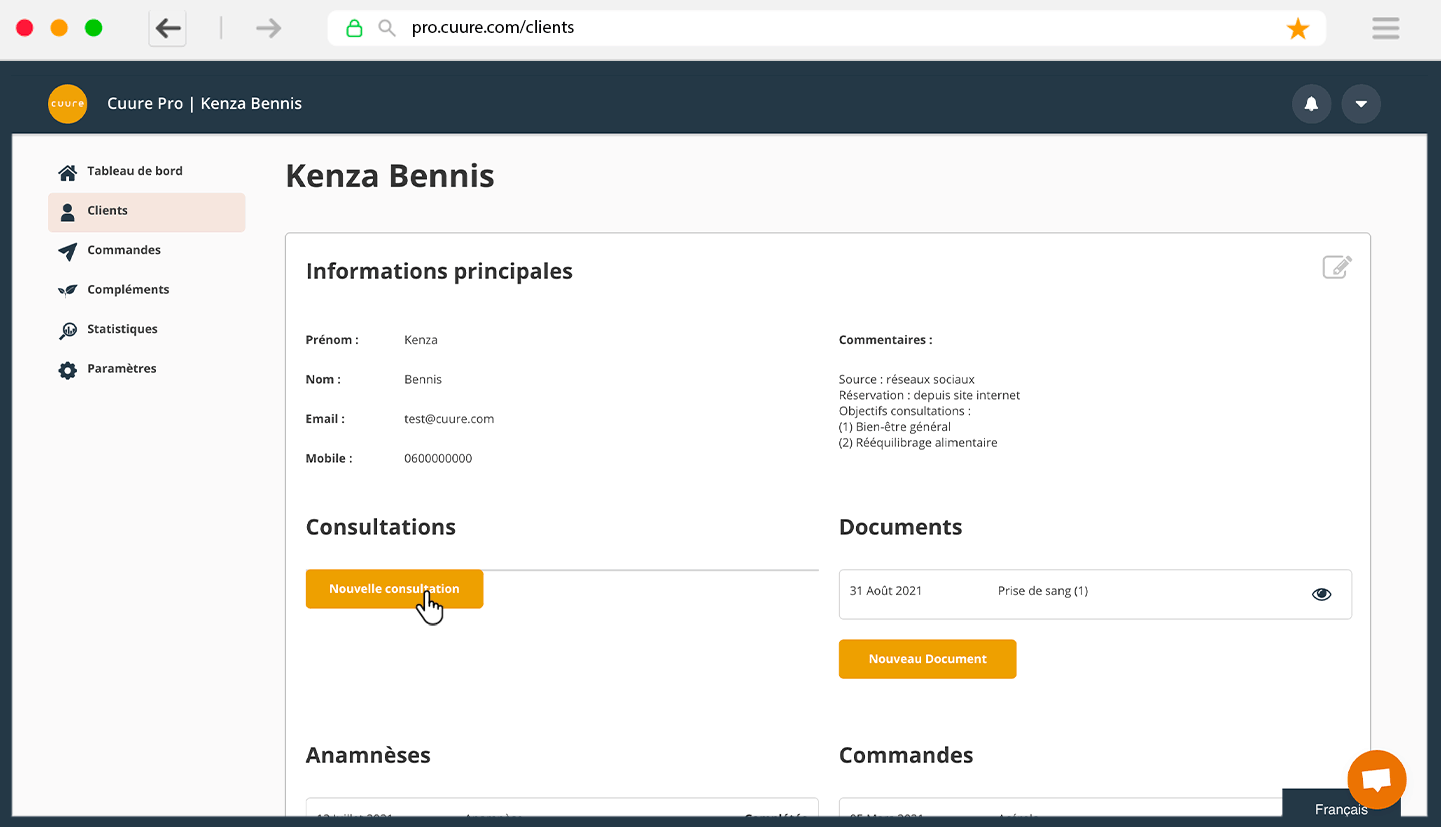Viewport: 1441px width, 827px height.
Task: Click the Compléments leaf icon
Action: click(68, 290)
